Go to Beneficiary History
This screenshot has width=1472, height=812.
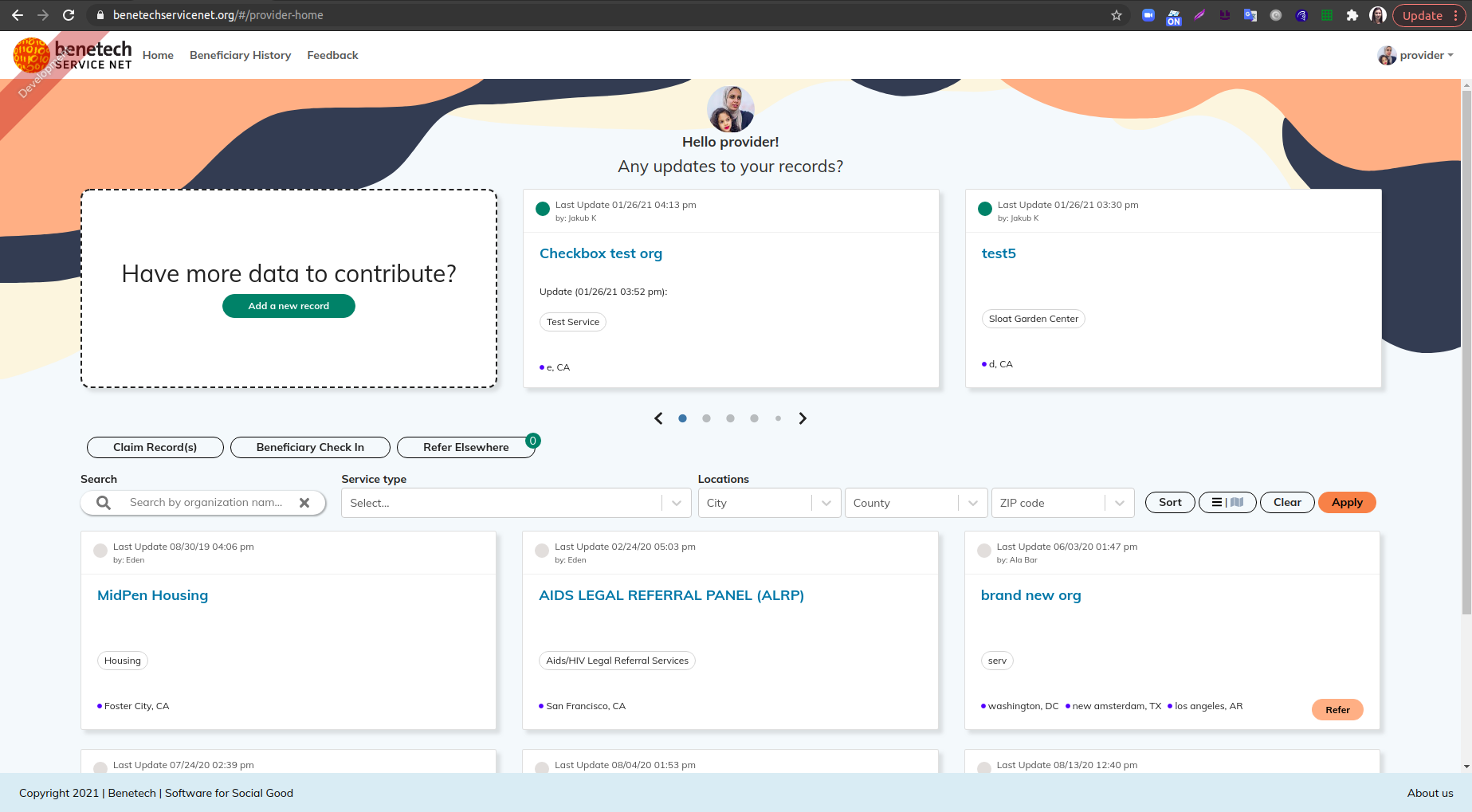tap(240, 55)
